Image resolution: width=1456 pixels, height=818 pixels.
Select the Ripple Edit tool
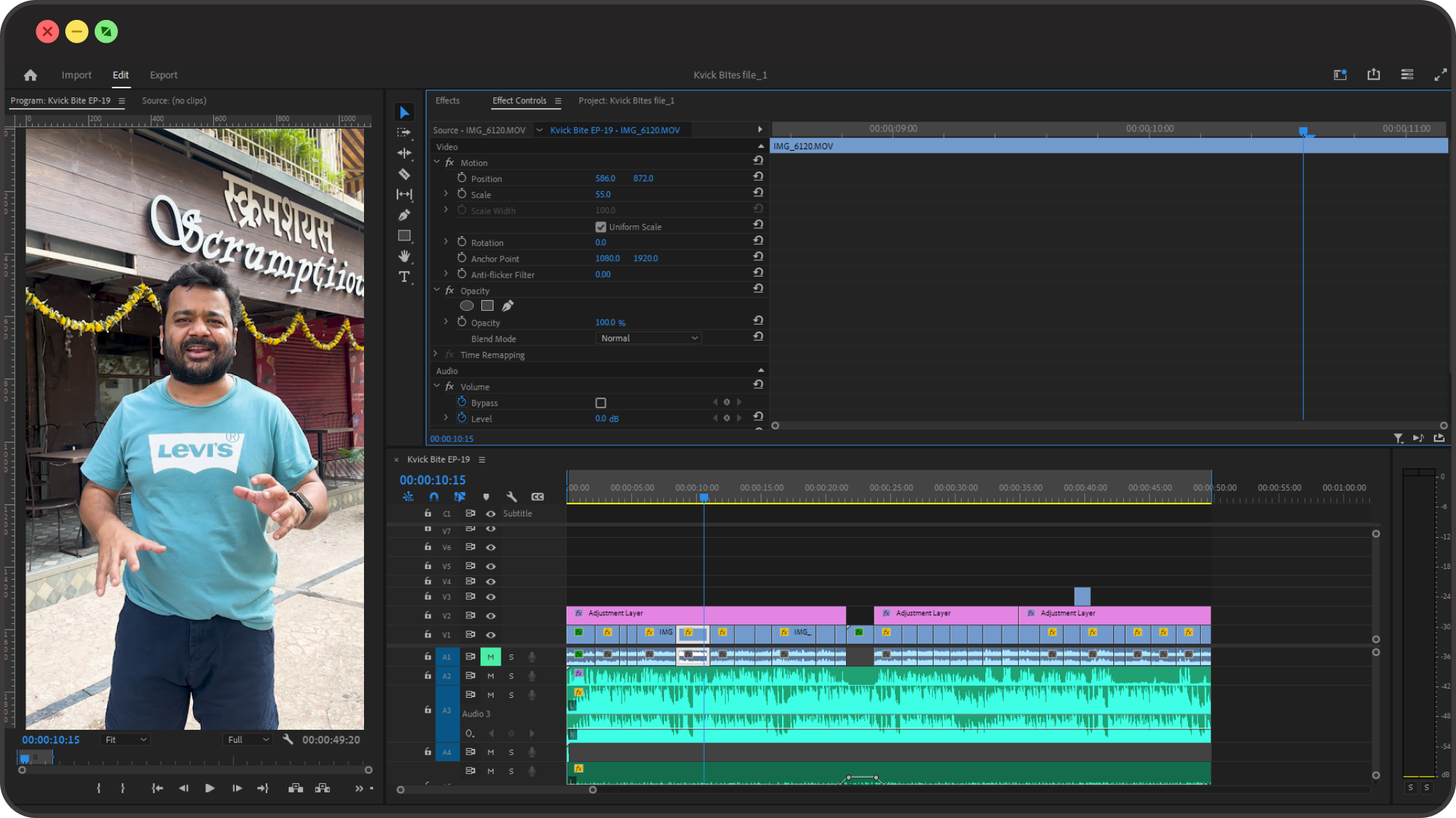404,153
